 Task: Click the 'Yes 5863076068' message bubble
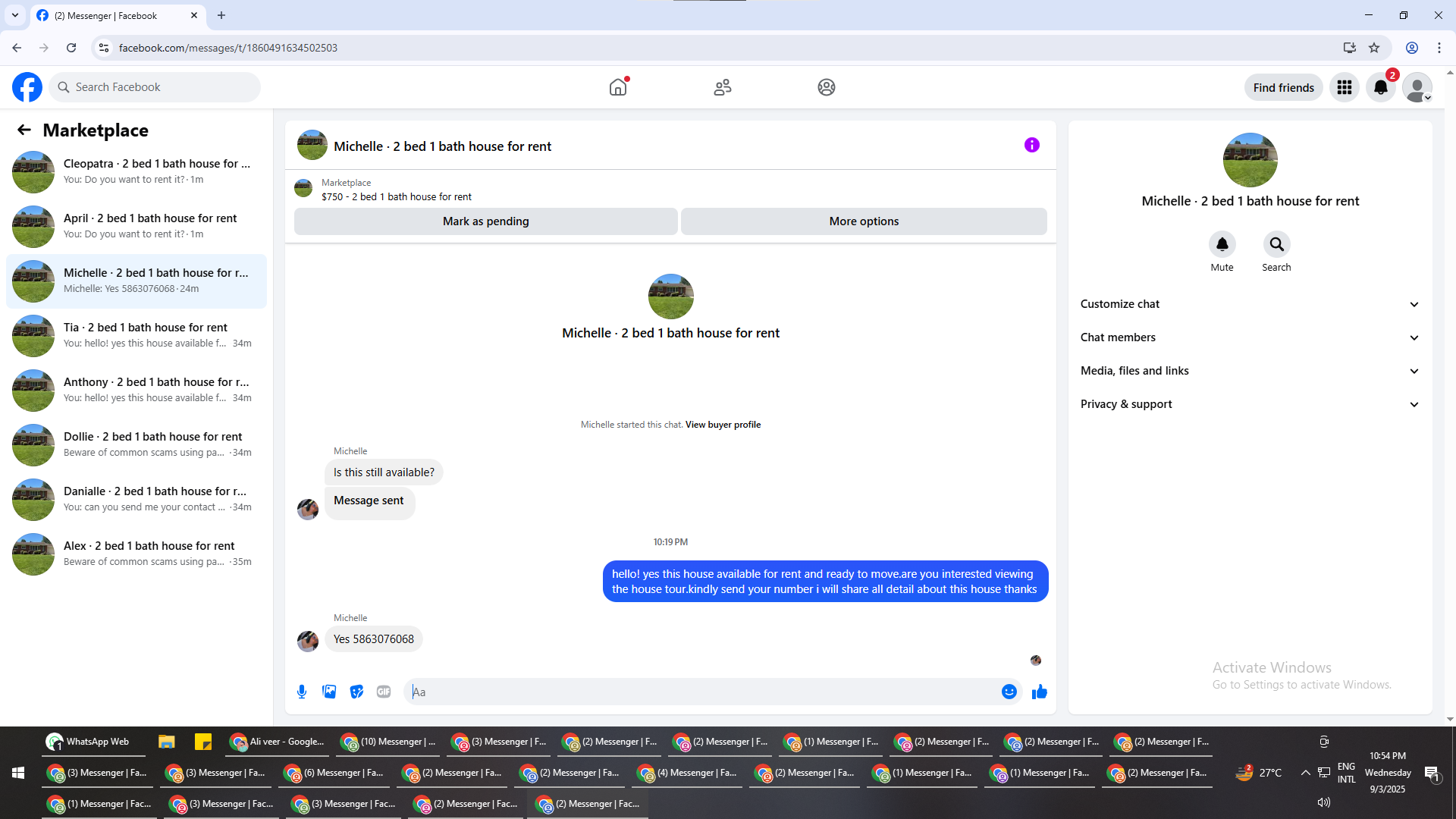[x=374, y=639]
